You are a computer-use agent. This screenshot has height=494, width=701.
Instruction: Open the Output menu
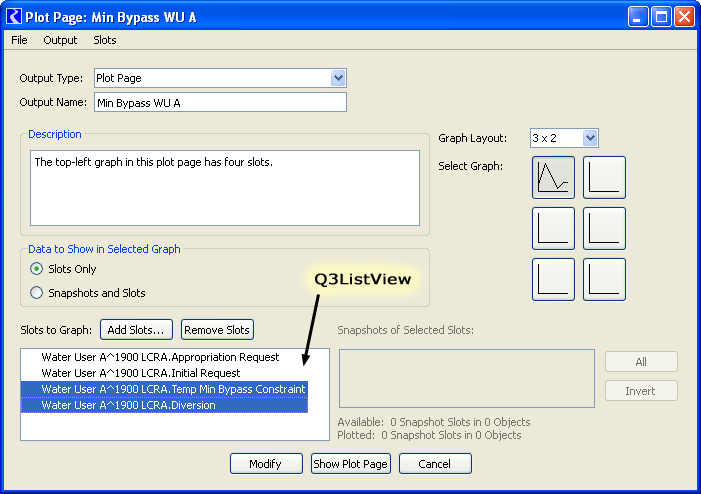(x=60, y=40)
